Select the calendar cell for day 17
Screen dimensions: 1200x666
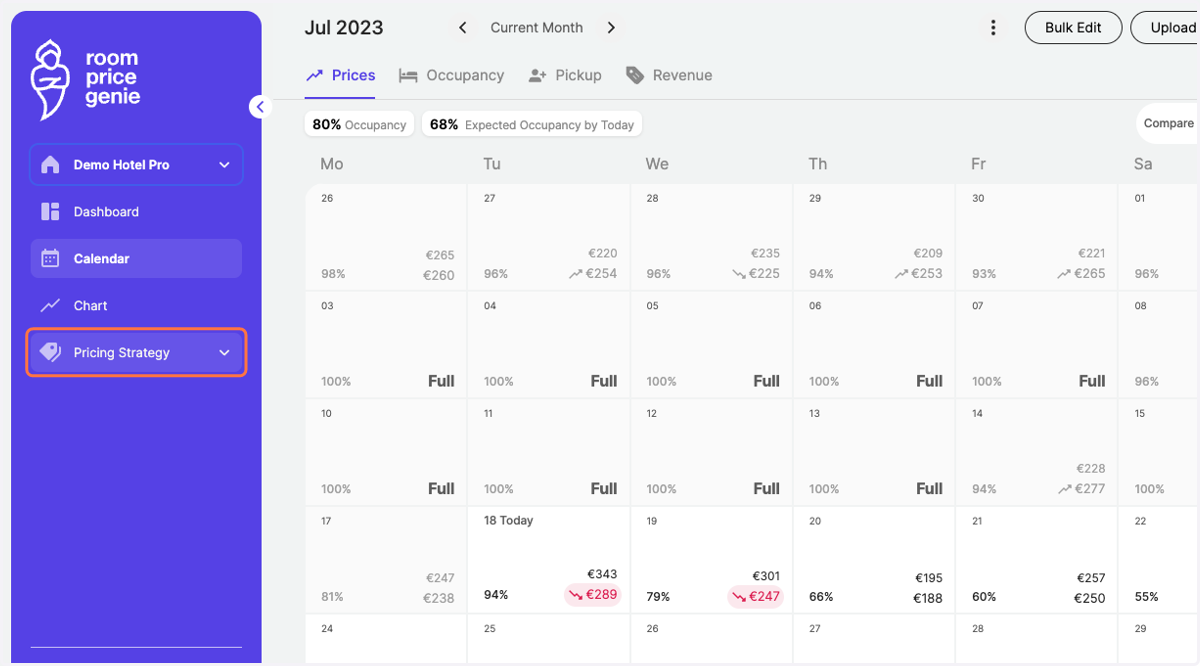click(386, 559)
